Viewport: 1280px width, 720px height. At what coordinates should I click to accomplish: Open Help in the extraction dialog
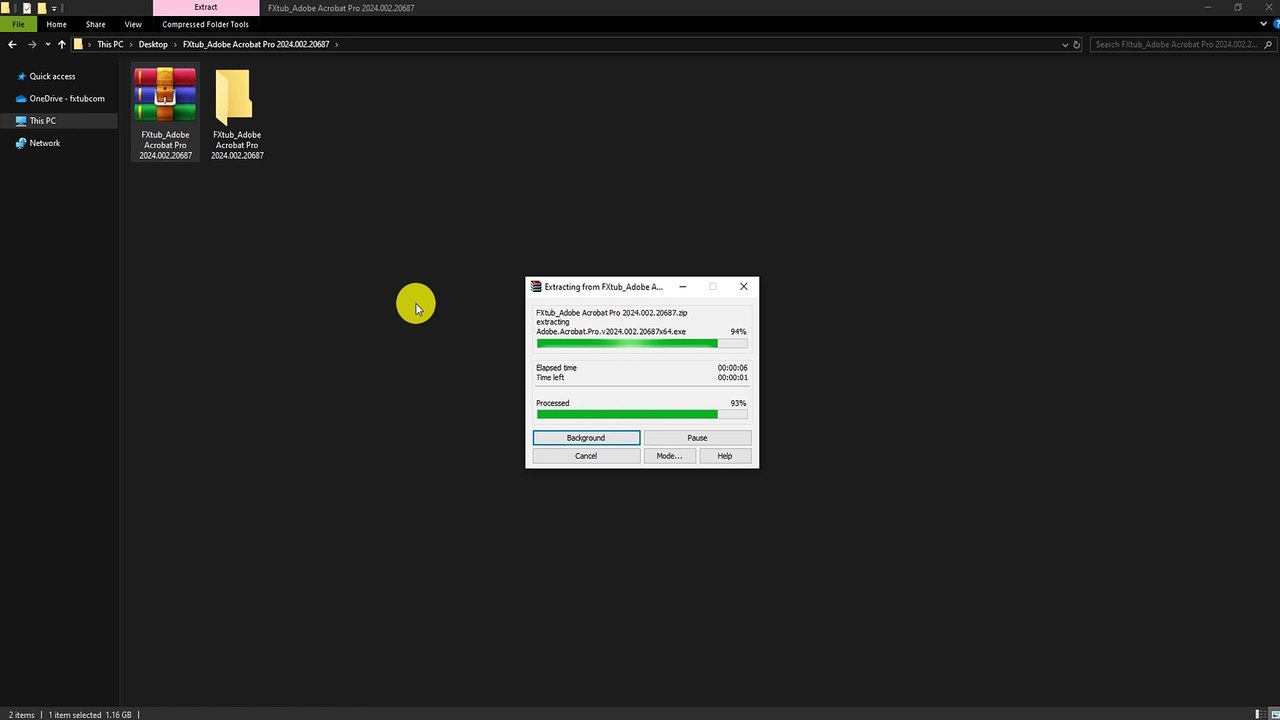725,456
